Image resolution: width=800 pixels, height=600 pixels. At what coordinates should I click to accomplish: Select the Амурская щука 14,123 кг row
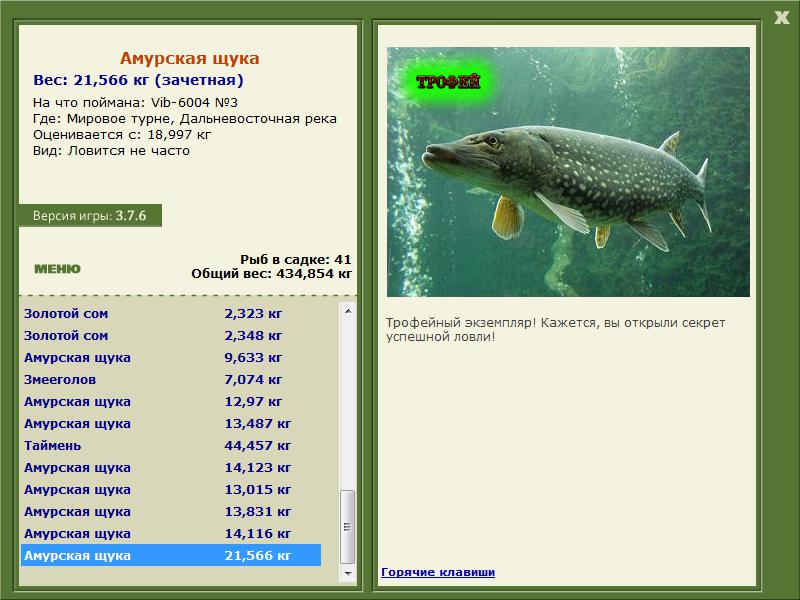(x=171, y=467)
